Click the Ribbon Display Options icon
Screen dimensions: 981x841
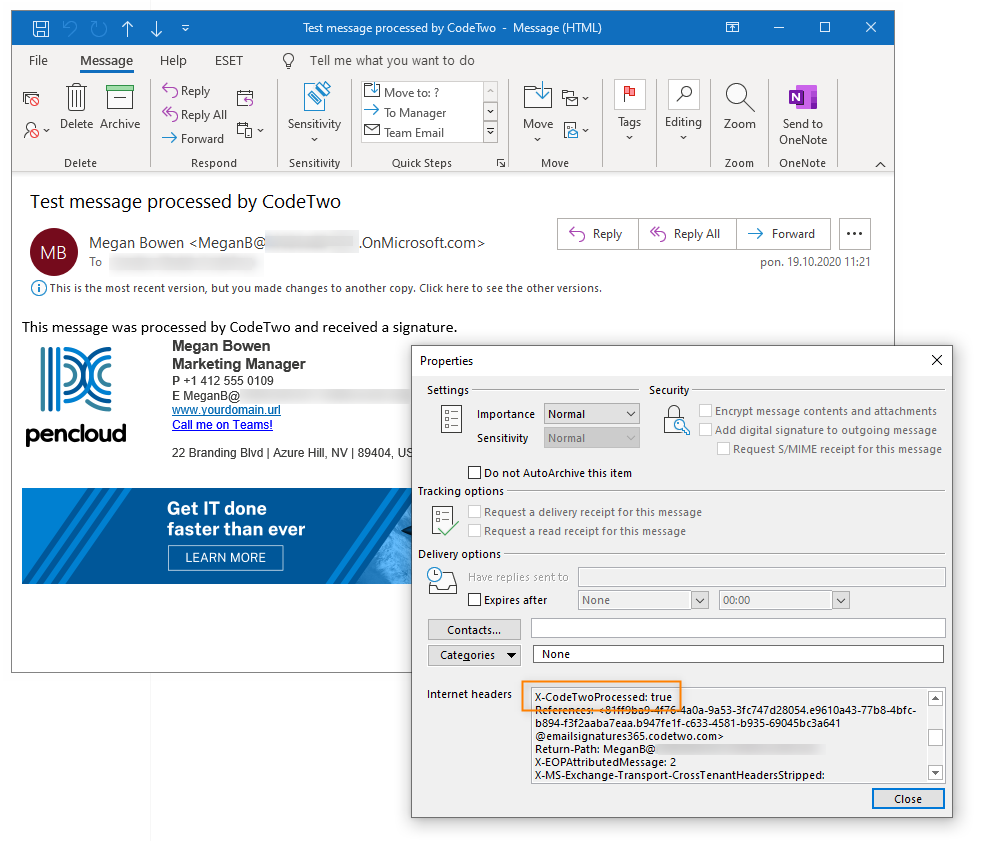pos(733,28)
